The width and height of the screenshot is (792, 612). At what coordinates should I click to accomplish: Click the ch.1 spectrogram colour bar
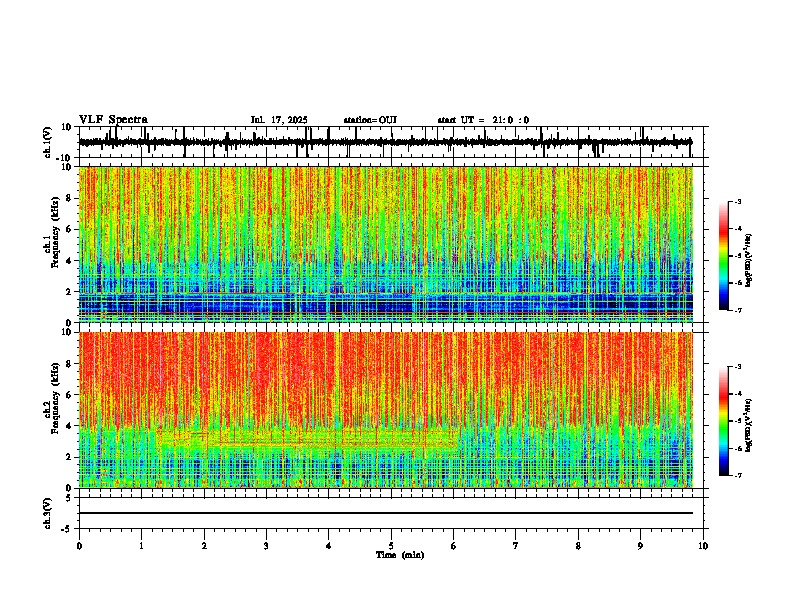724,256
